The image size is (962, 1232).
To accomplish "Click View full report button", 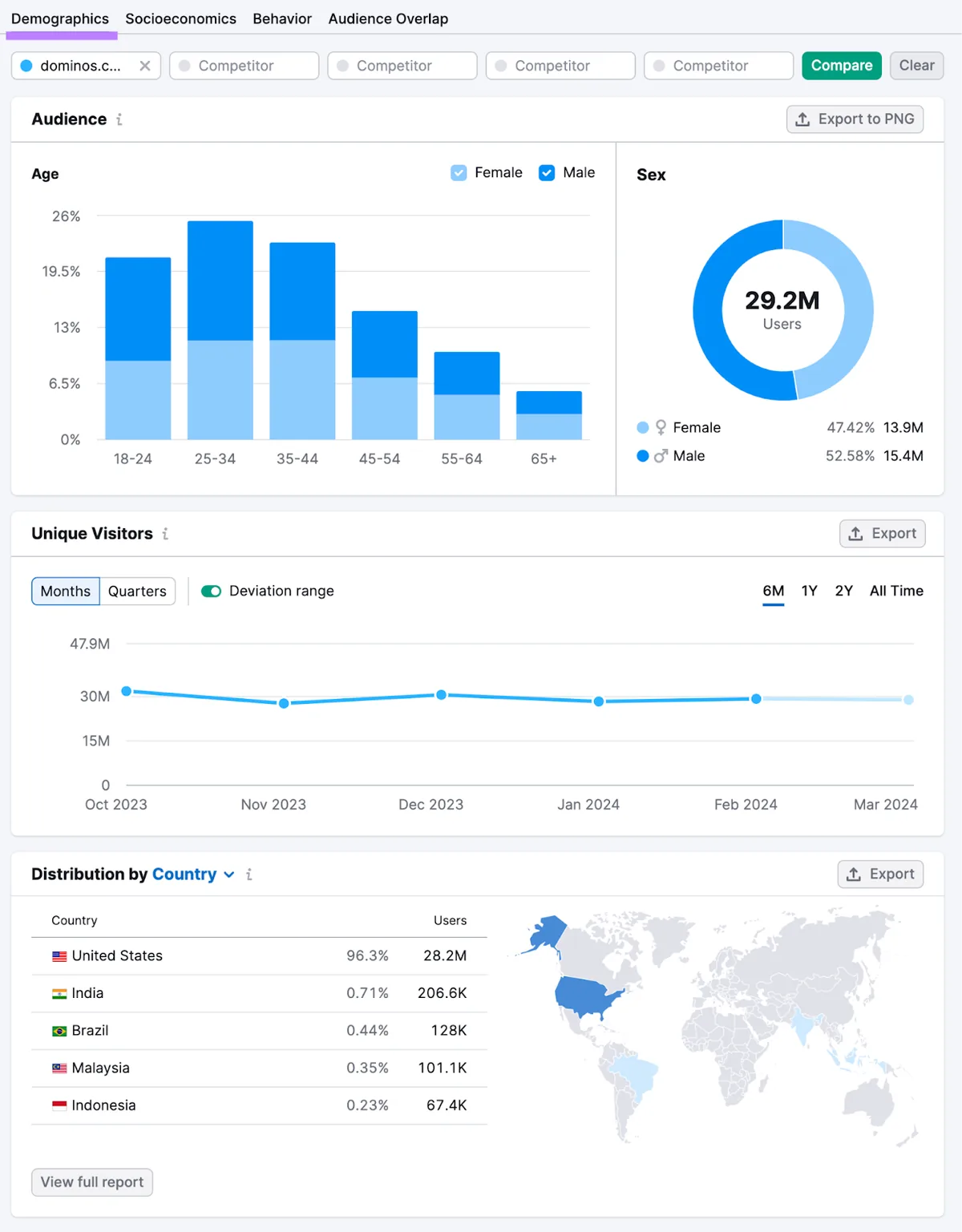I will click(x=92, y=1182).
